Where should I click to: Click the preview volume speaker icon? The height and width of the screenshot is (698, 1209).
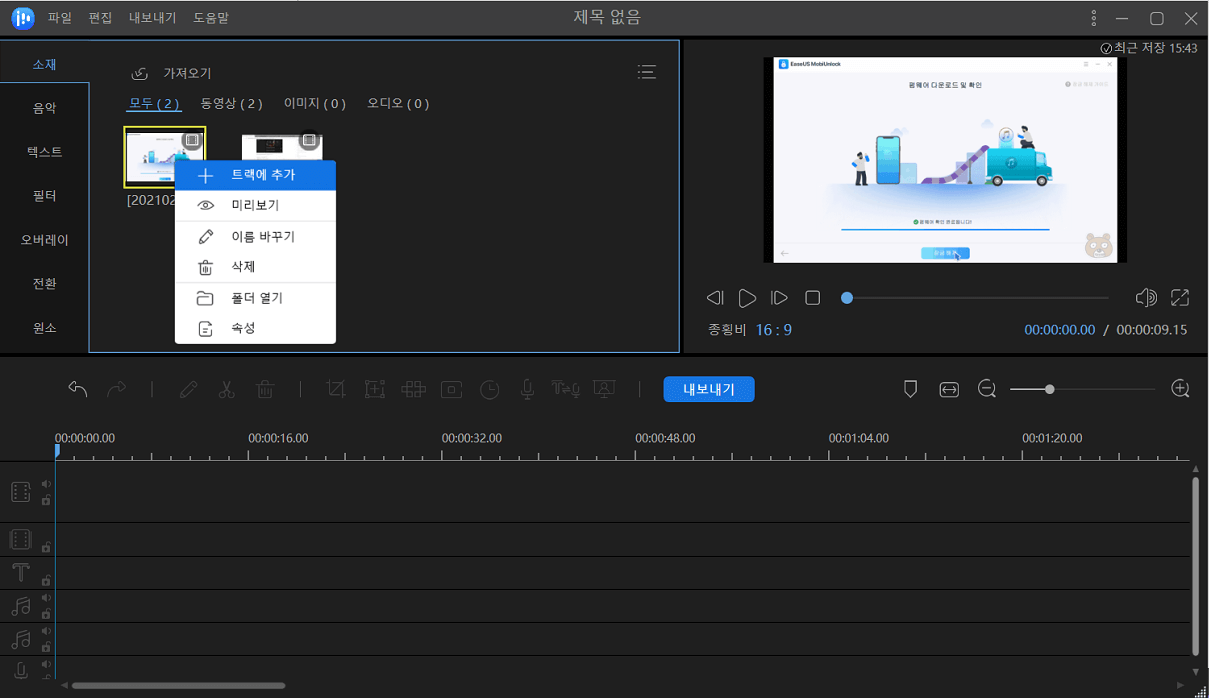[1146, 297]
